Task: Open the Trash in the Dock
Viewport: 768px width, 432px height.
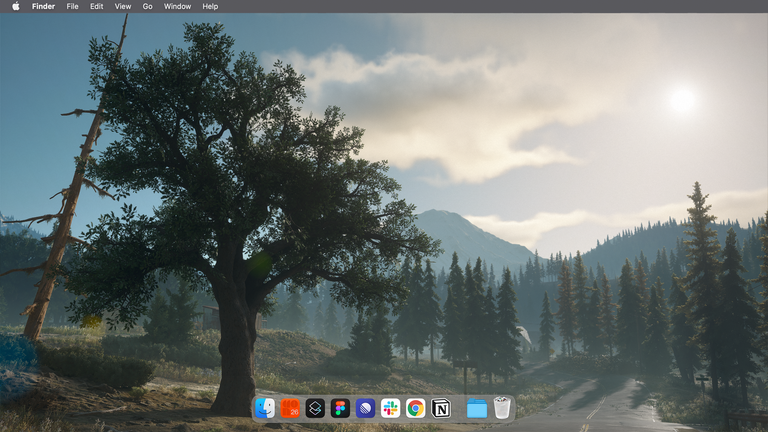Action: point(502,408)
